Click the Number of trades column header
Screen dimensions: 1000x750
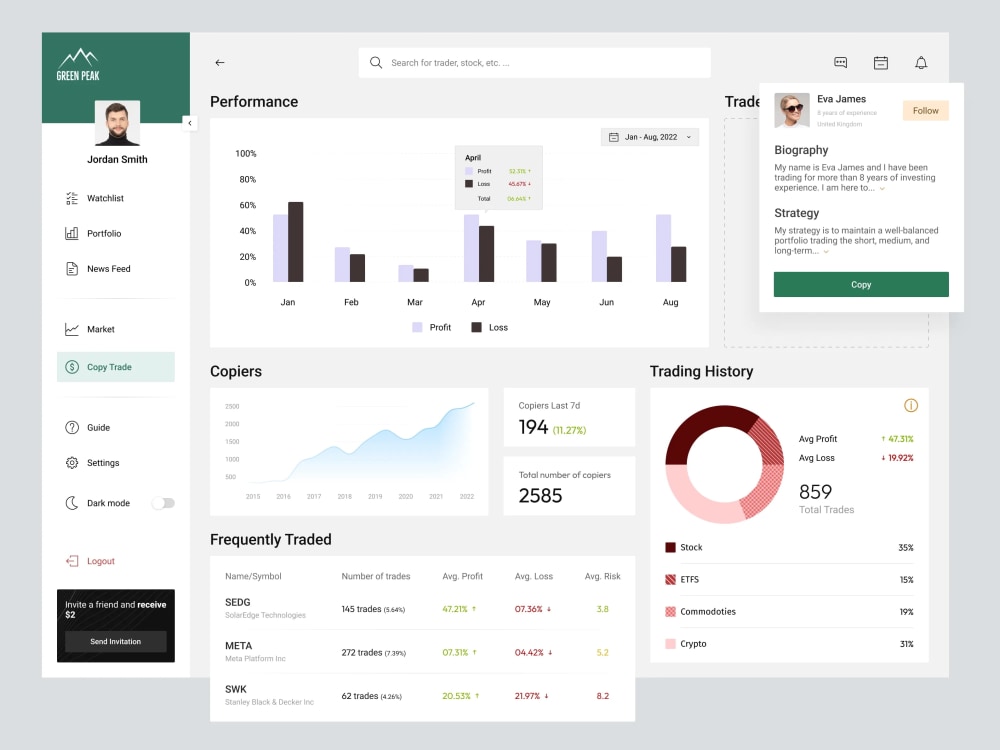[376, 576]
